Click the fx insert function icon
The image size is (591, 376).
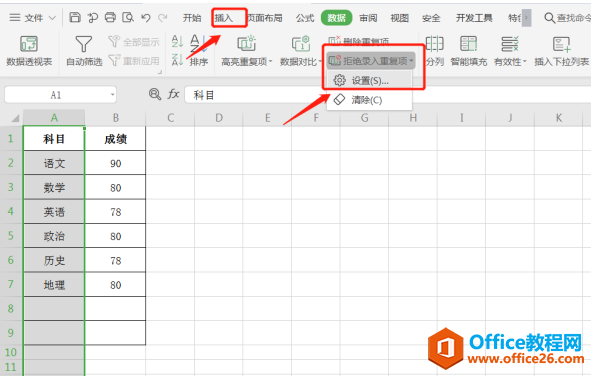pos(173,94)
